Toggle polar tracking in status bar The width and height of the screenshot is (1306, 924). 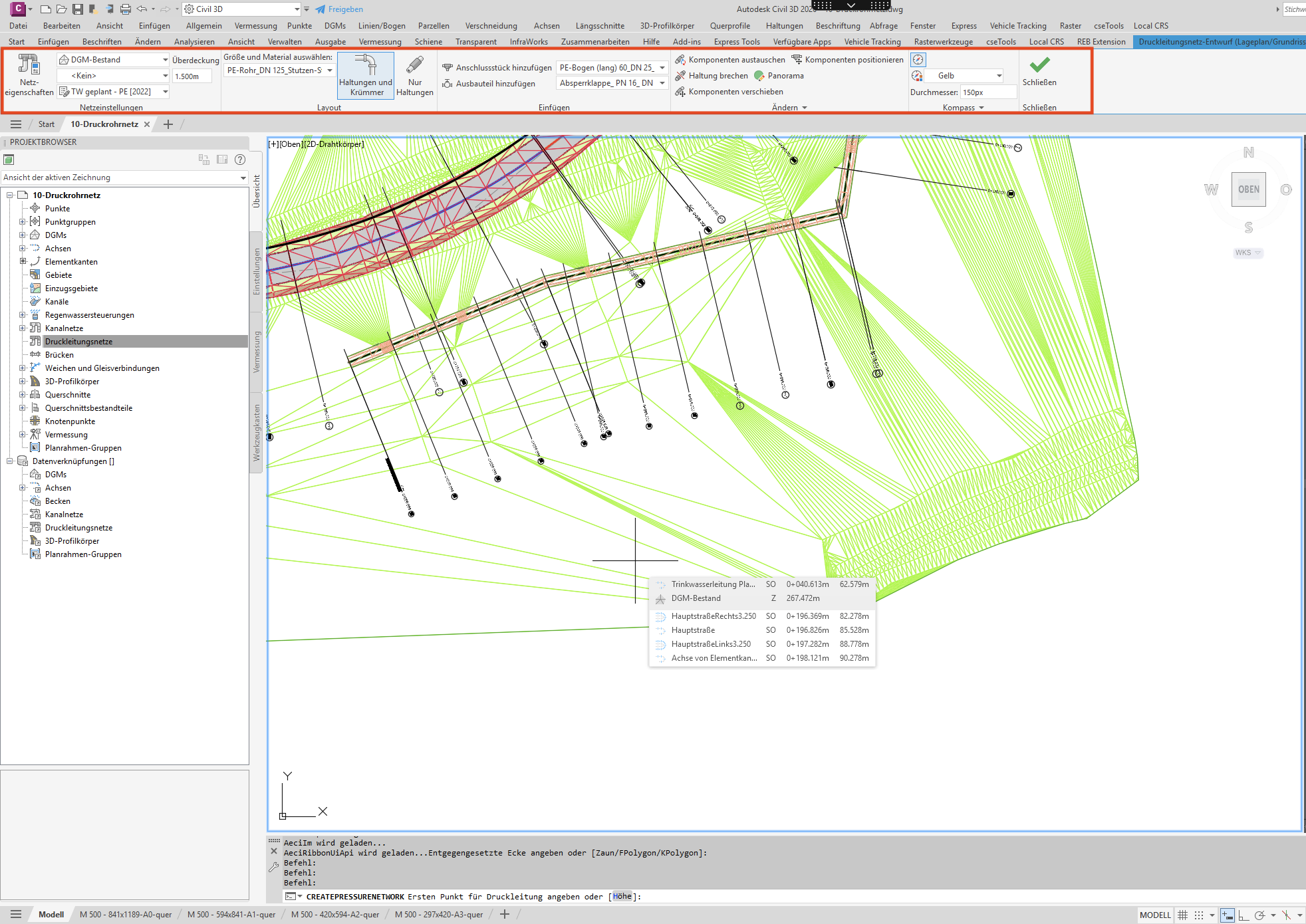coord(1259,915)
